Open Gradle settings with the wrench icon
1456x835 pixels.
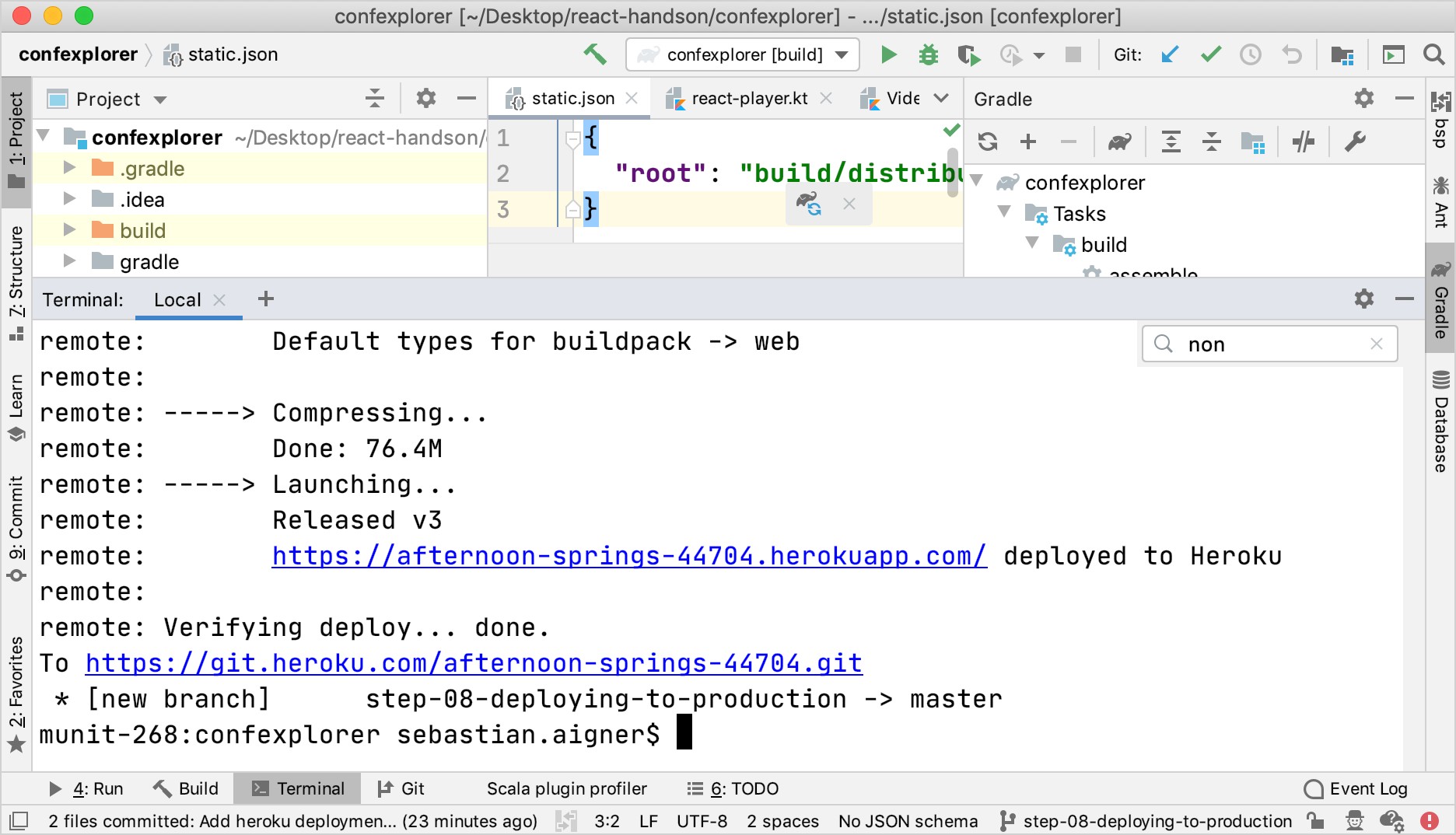(1357, 141)
